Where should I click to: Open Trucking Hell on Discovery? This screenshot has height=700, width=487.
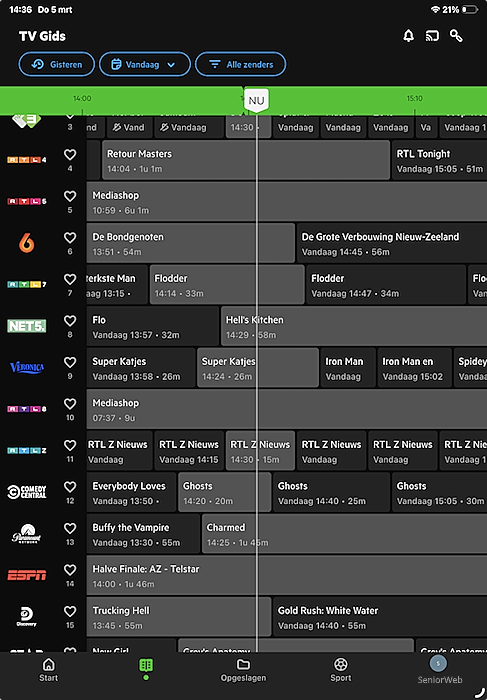[179, 617]
